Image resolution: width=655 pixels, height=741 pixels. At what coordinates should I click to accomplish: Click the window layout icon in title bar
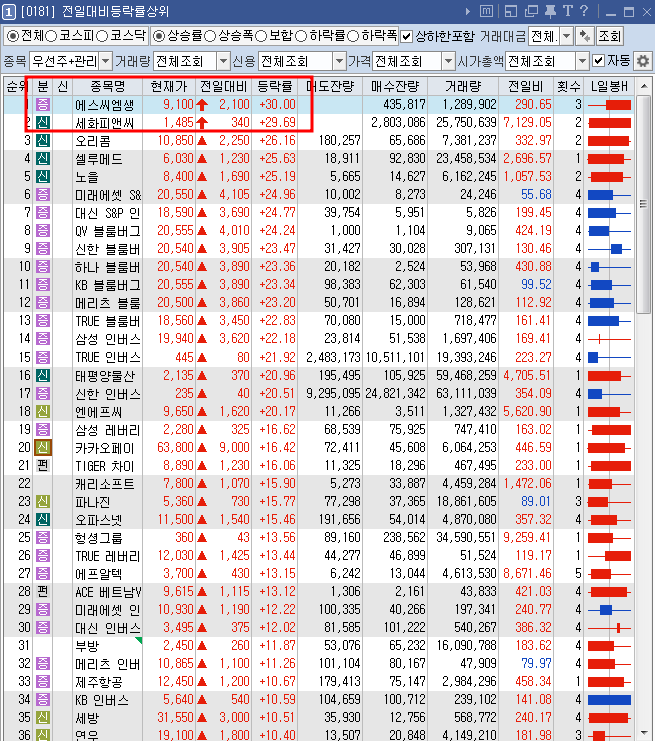(511, 11)
